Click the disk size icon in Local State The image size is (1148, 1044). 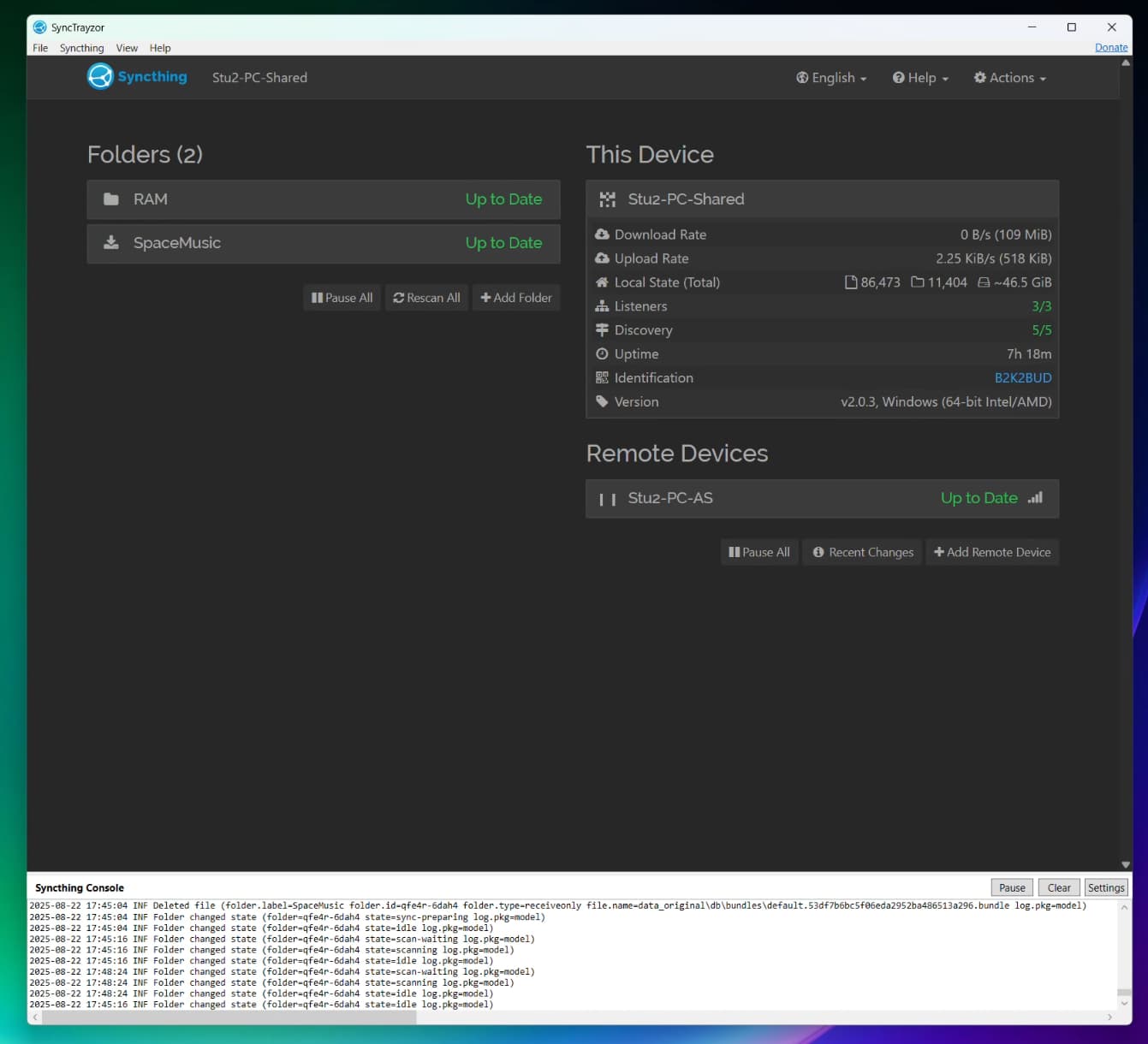[984, 282]
